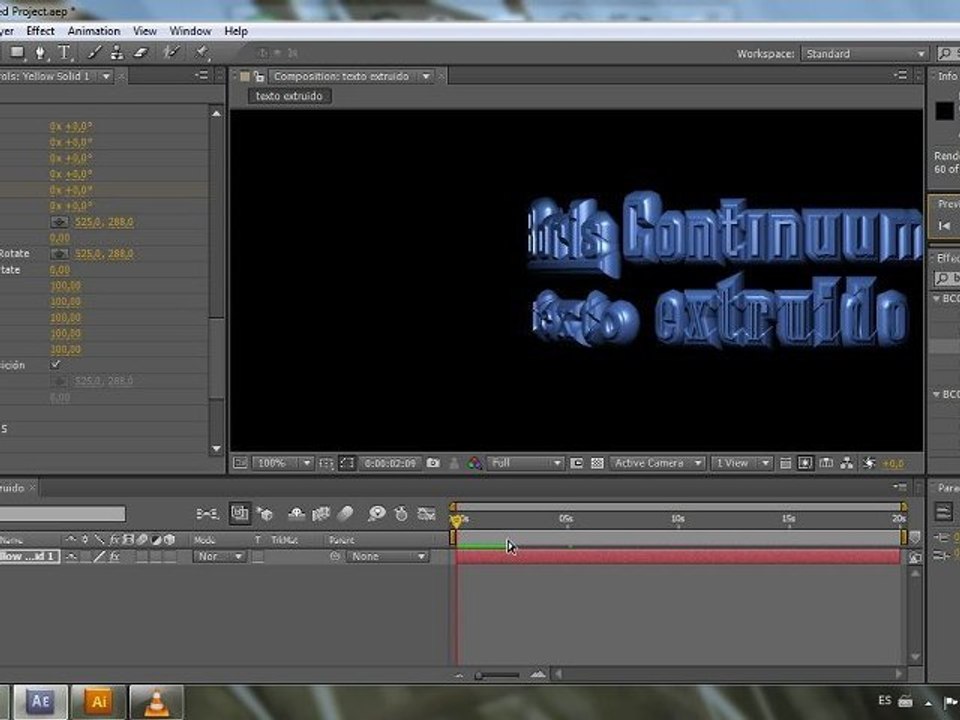Viewport: 960px width, 720px height.
Task: Enable Draft 3D in timeline
Action: point(265,514)
